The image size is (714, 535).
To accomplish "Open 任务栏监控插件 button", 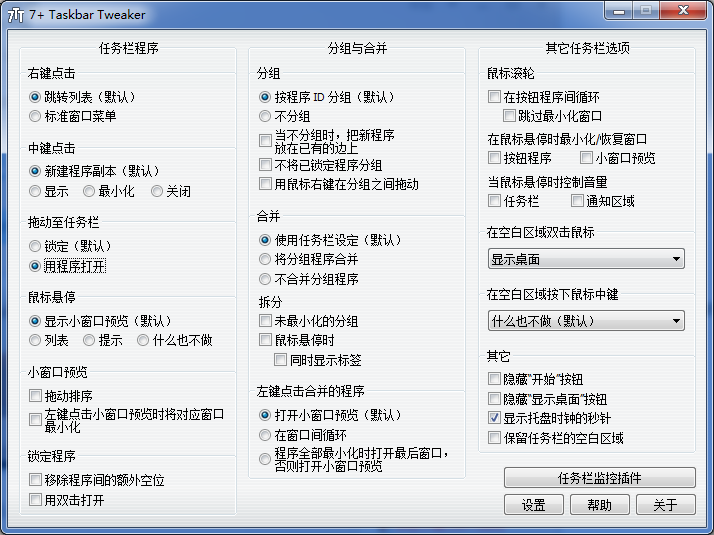I will [x=600, y=478].
